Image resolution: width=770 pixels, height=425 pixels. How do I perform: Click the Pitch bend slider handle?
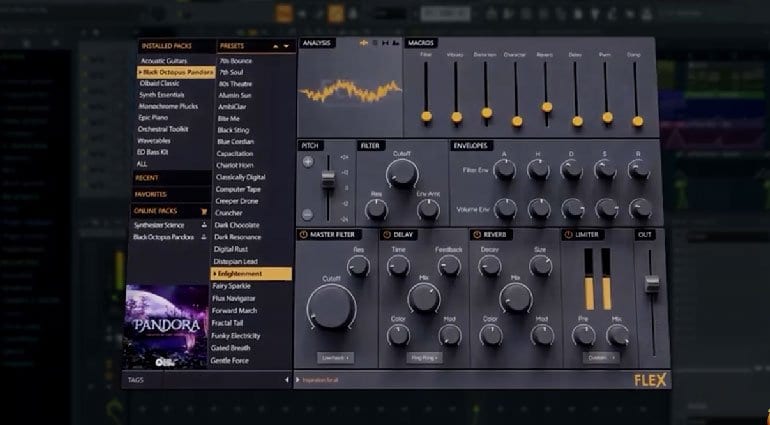pos(328,178)
